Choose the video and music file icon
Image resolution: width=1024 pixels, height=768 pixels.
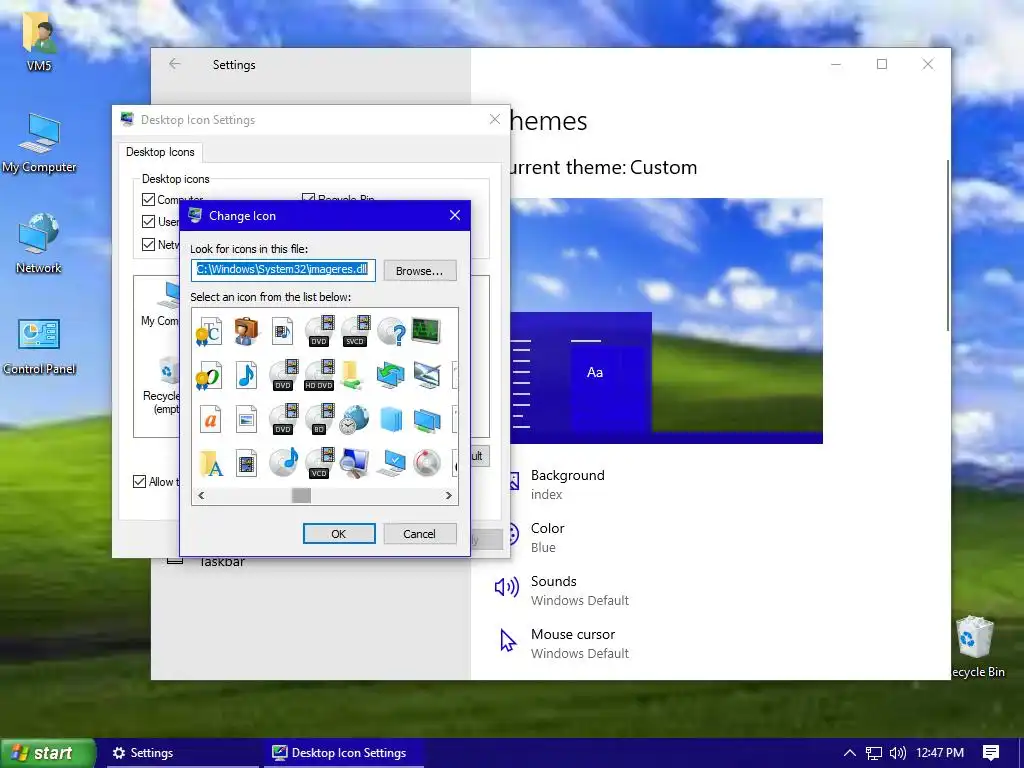282,331
